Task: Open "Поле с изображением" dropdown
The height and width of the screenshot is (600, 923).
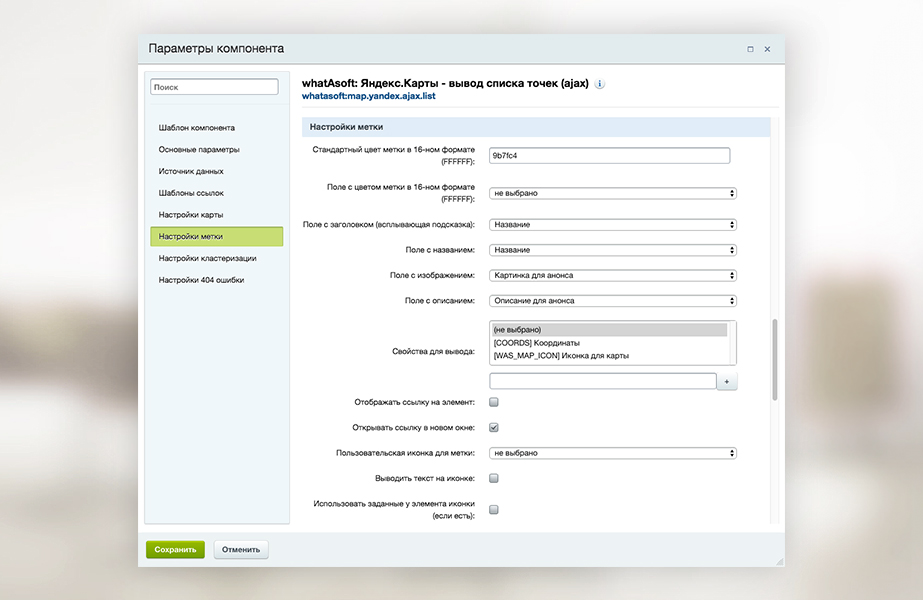Action: (x=613, y=275)
